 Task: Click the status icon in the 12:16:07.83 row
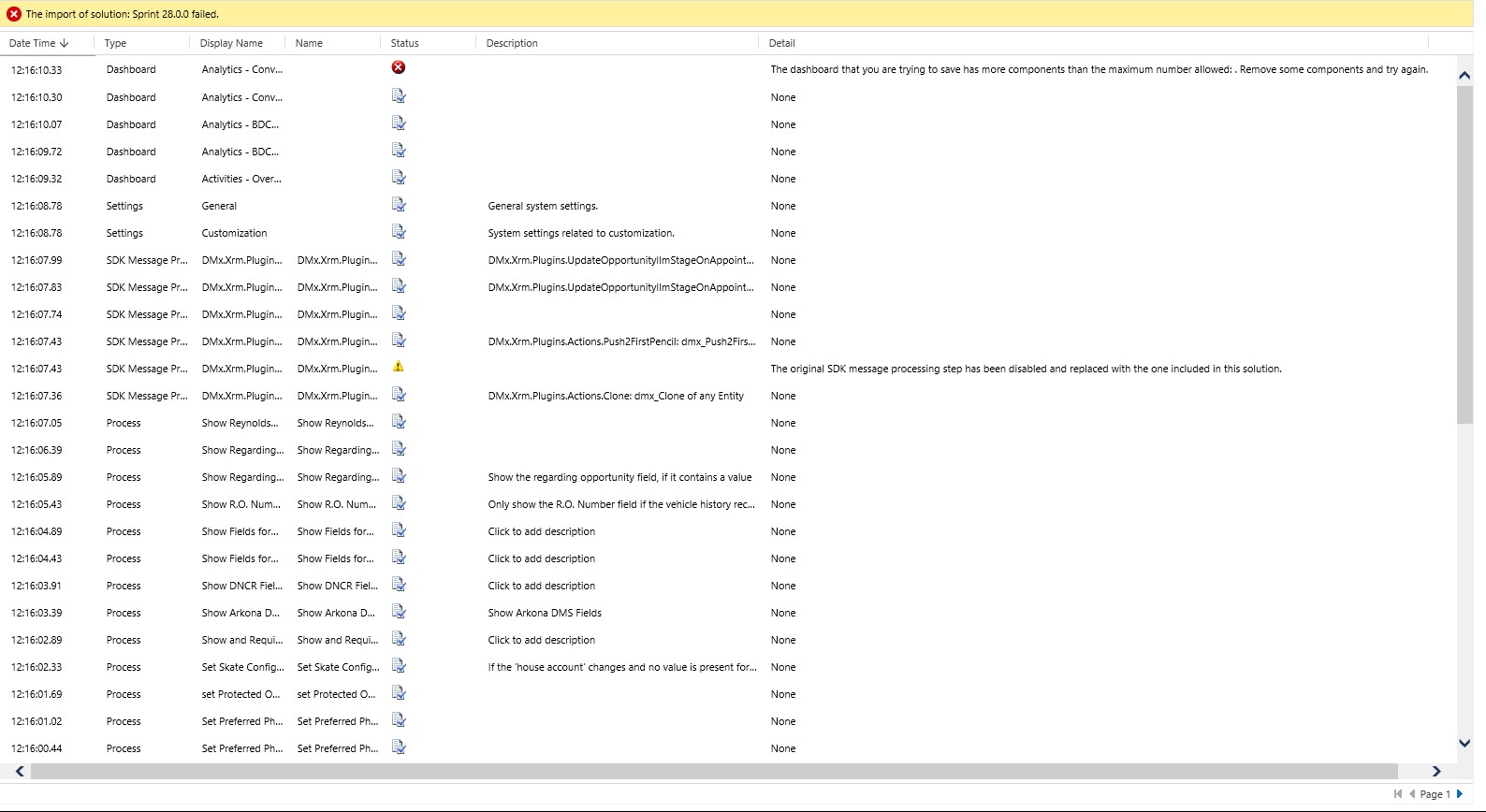[x=399, y=285]
